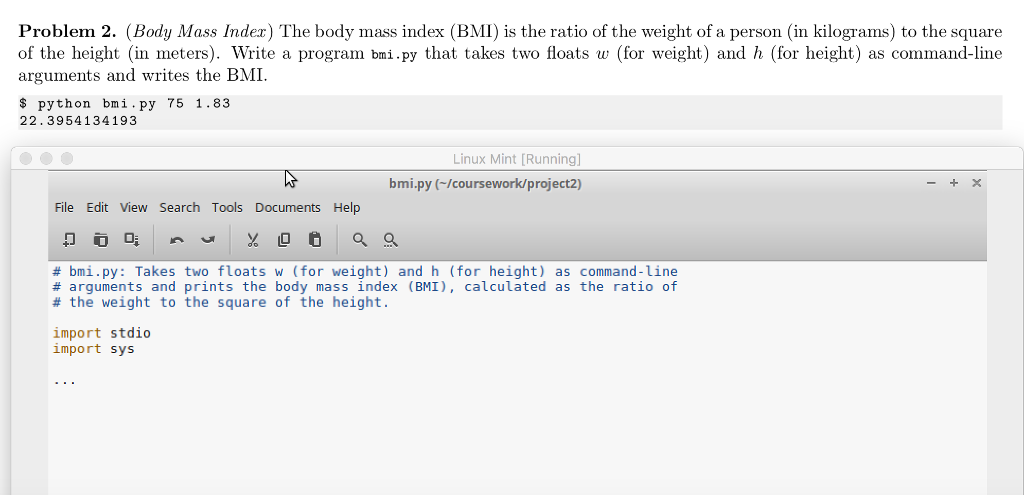Save the current file via toolbar icon
The image size is (1024, 495).
click(132, 240)
